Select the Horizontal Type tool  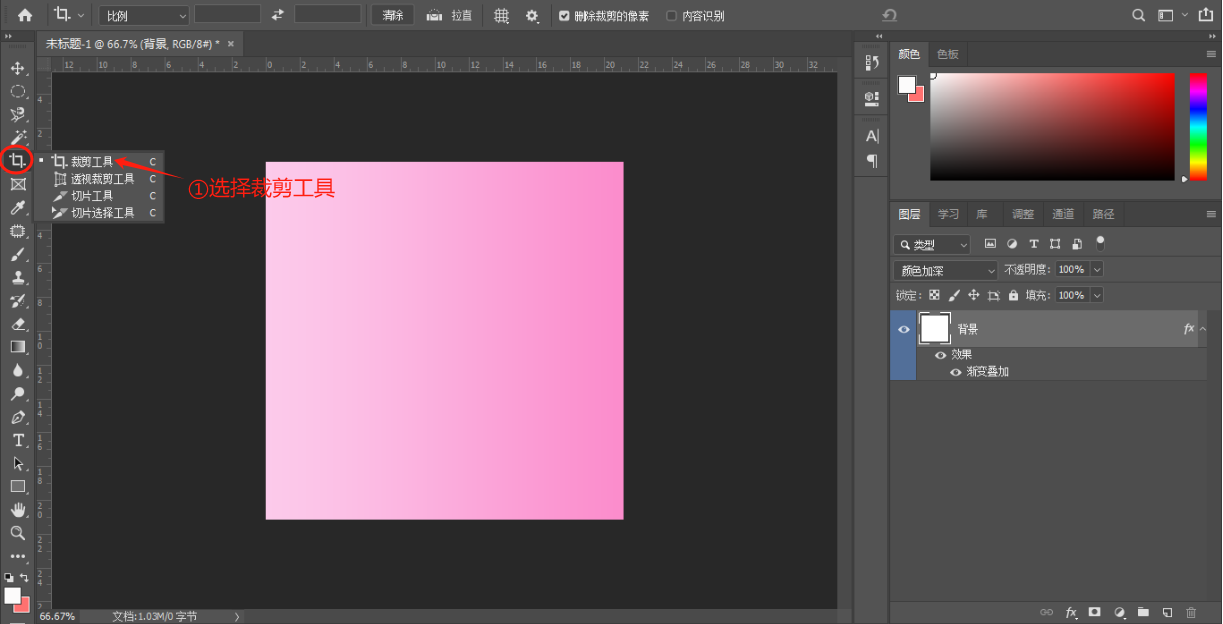[x=17, y=440]
